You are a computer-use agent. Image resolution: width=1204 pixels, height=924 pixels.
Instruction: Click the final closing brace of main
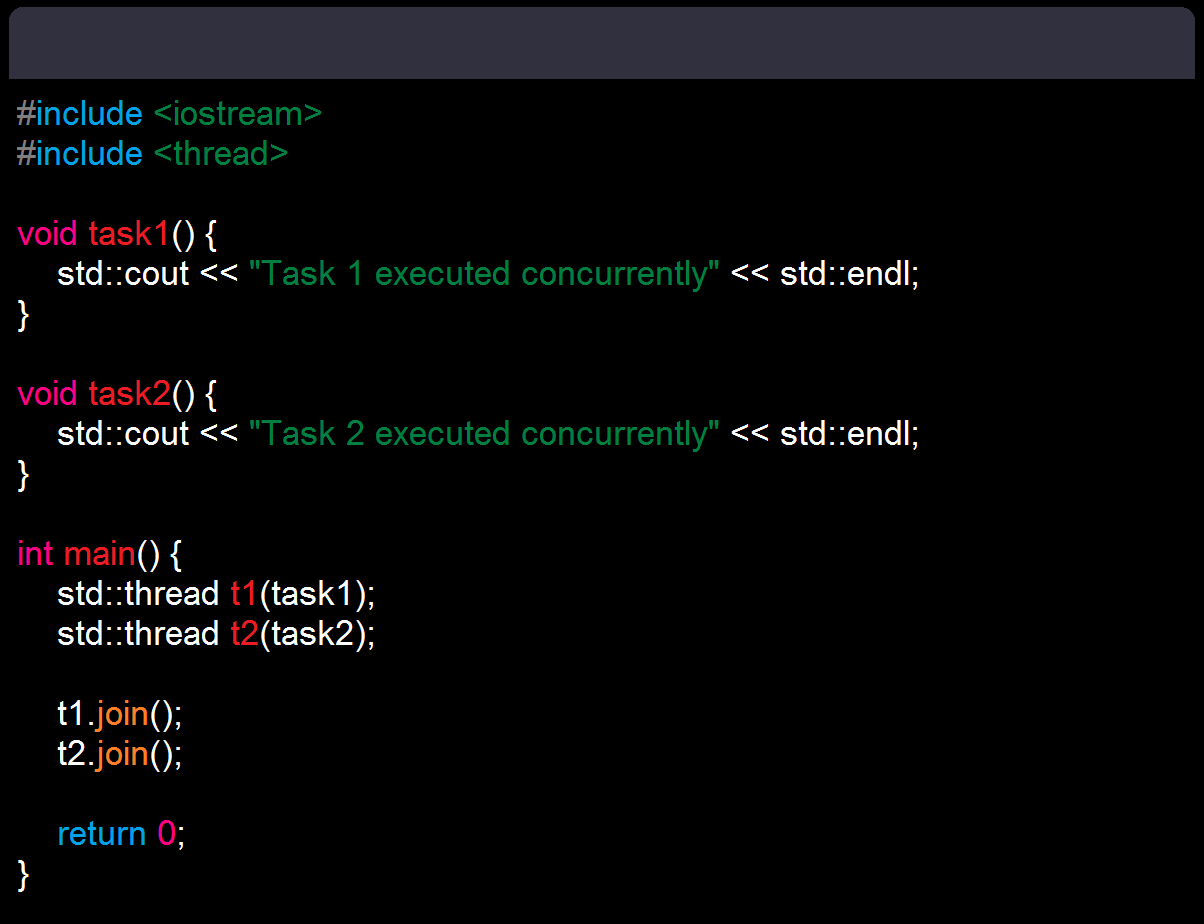(24, 875)
